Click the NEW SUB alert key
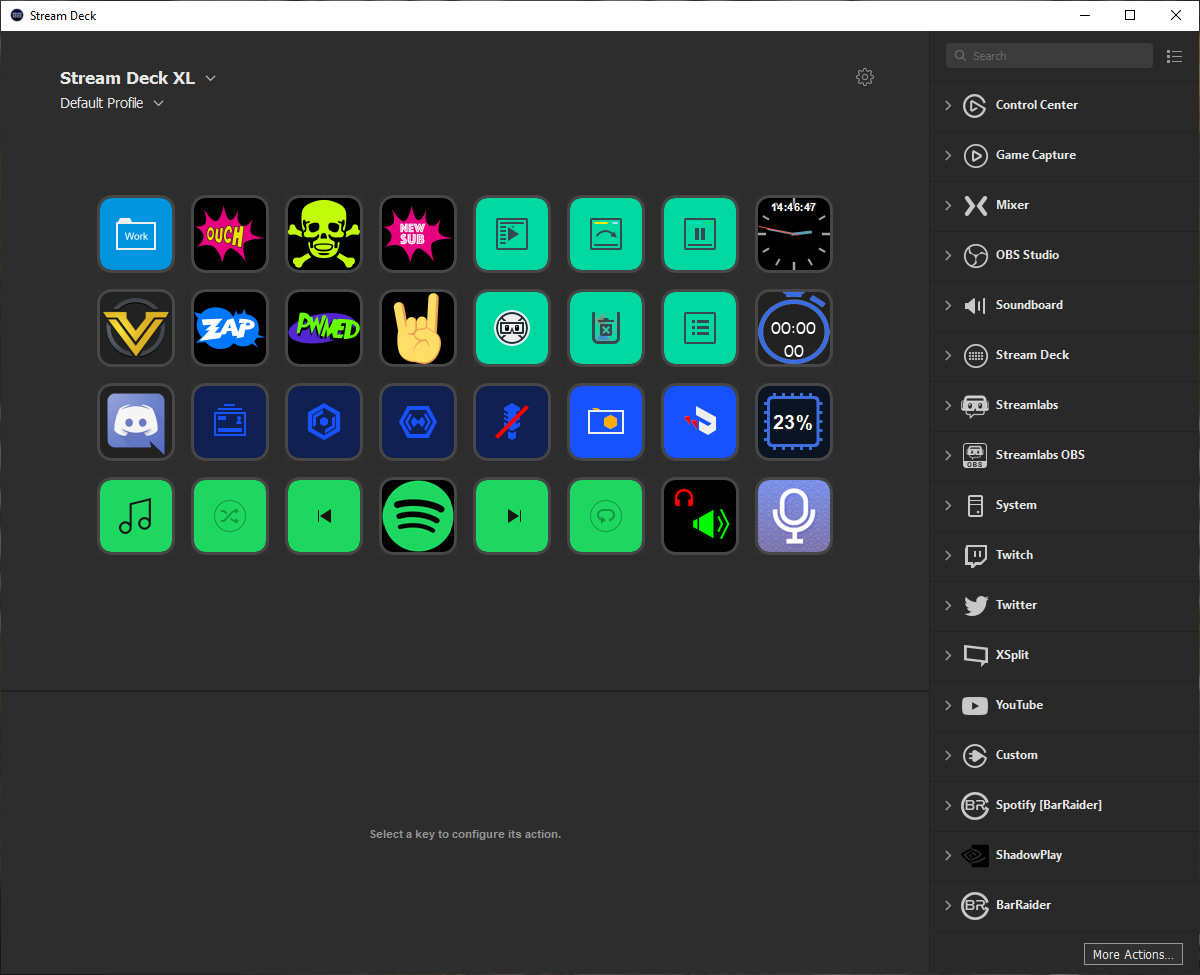Viewport: 1200px width, 975px height. tap(418, 234)
